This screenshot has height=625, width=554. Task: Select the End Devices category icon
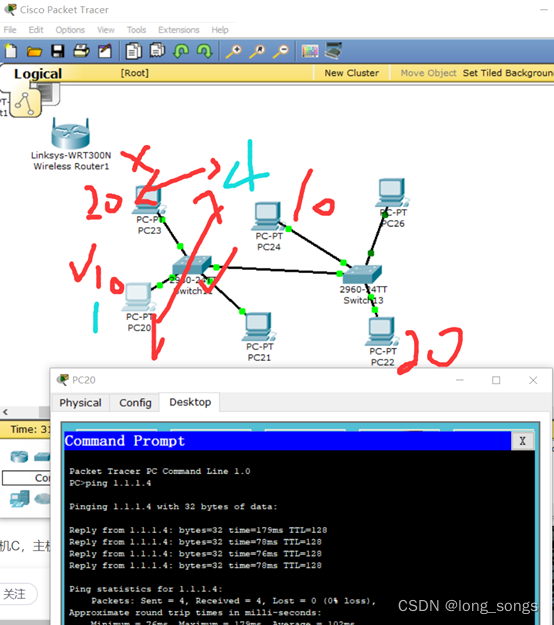coord(20,499)
